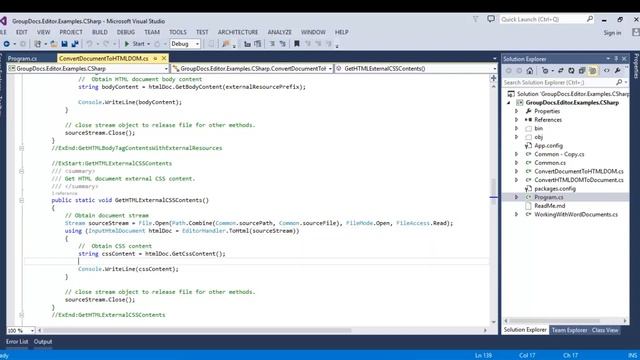Switch to the Class View tab

pos(605,330)
